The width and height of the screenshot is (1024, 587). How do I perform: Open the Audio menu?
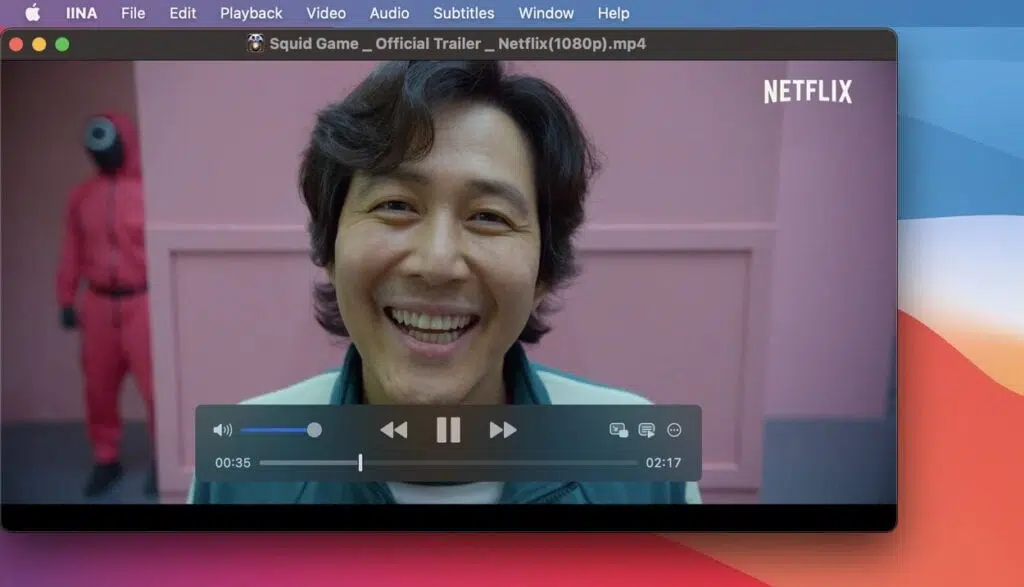[x=389, y=13]
